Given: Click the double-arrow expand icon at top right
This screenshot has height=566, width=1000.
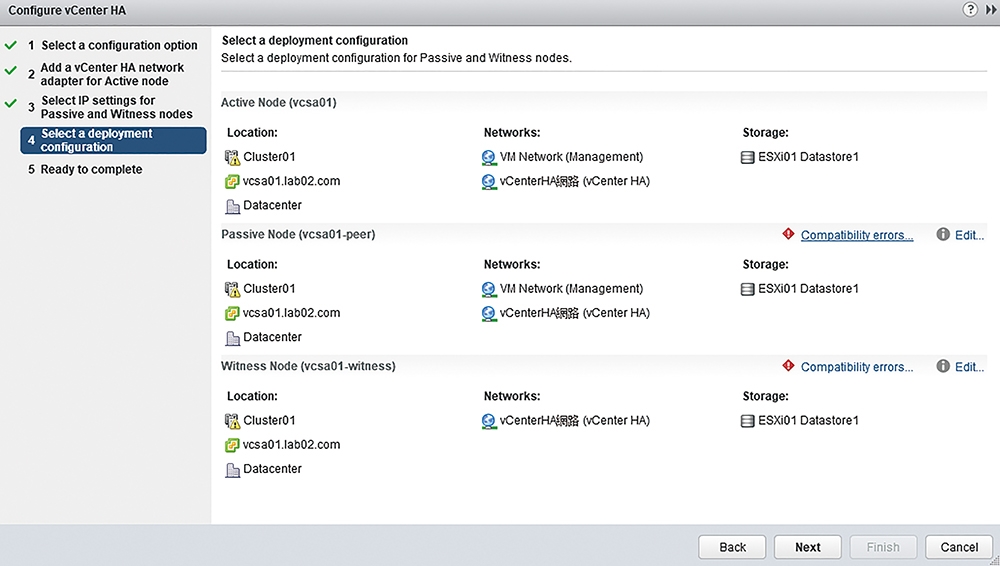Looking at the screenshot, I should click(x=990, y=10).
